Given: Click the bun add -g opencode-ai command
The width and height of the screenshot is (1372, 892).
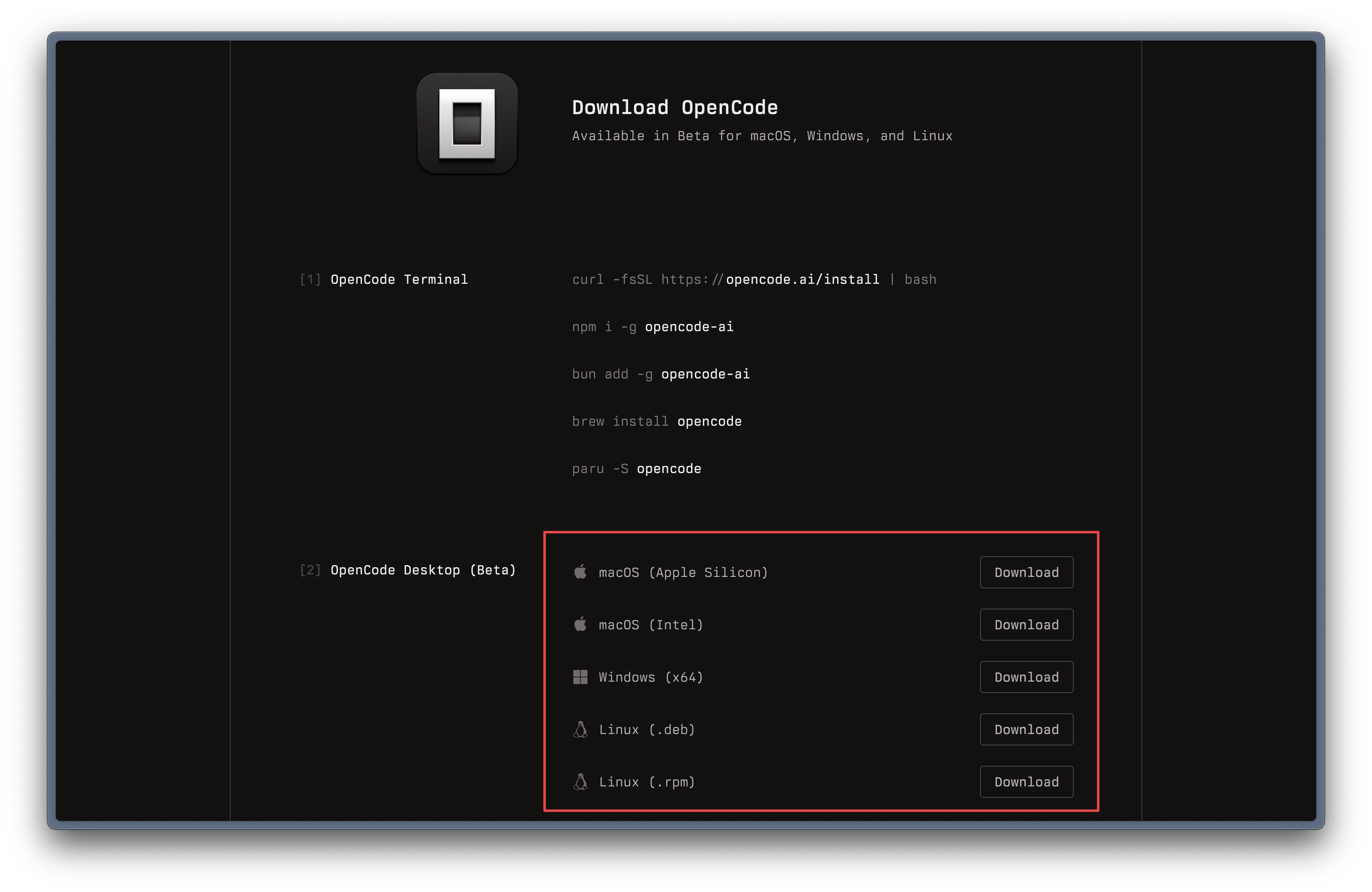Looking at the screenshot, I should pyautogui.click(x=660, y=374).
